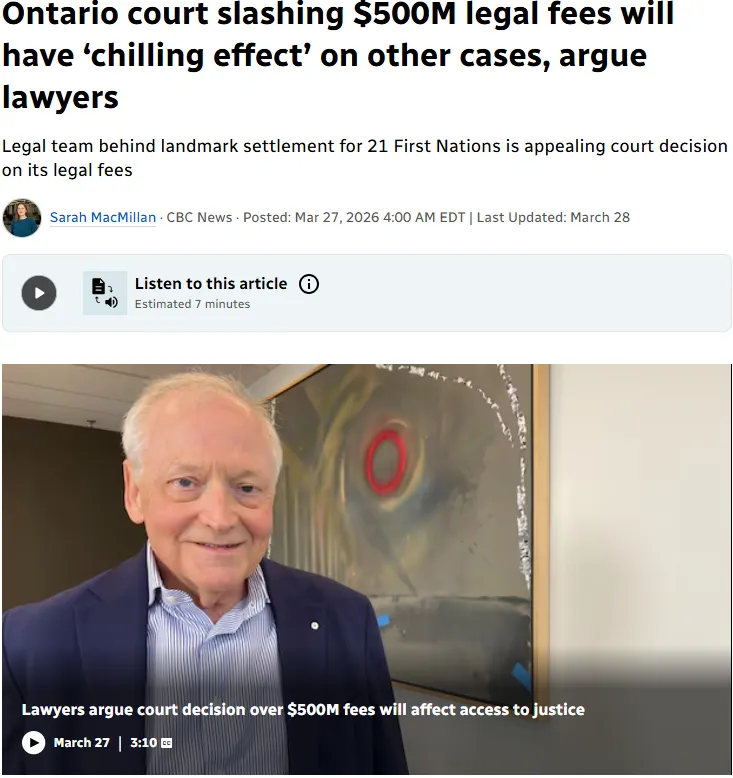Click the CBC News byline text
733x778 pixels.
(x=199, y=217)
